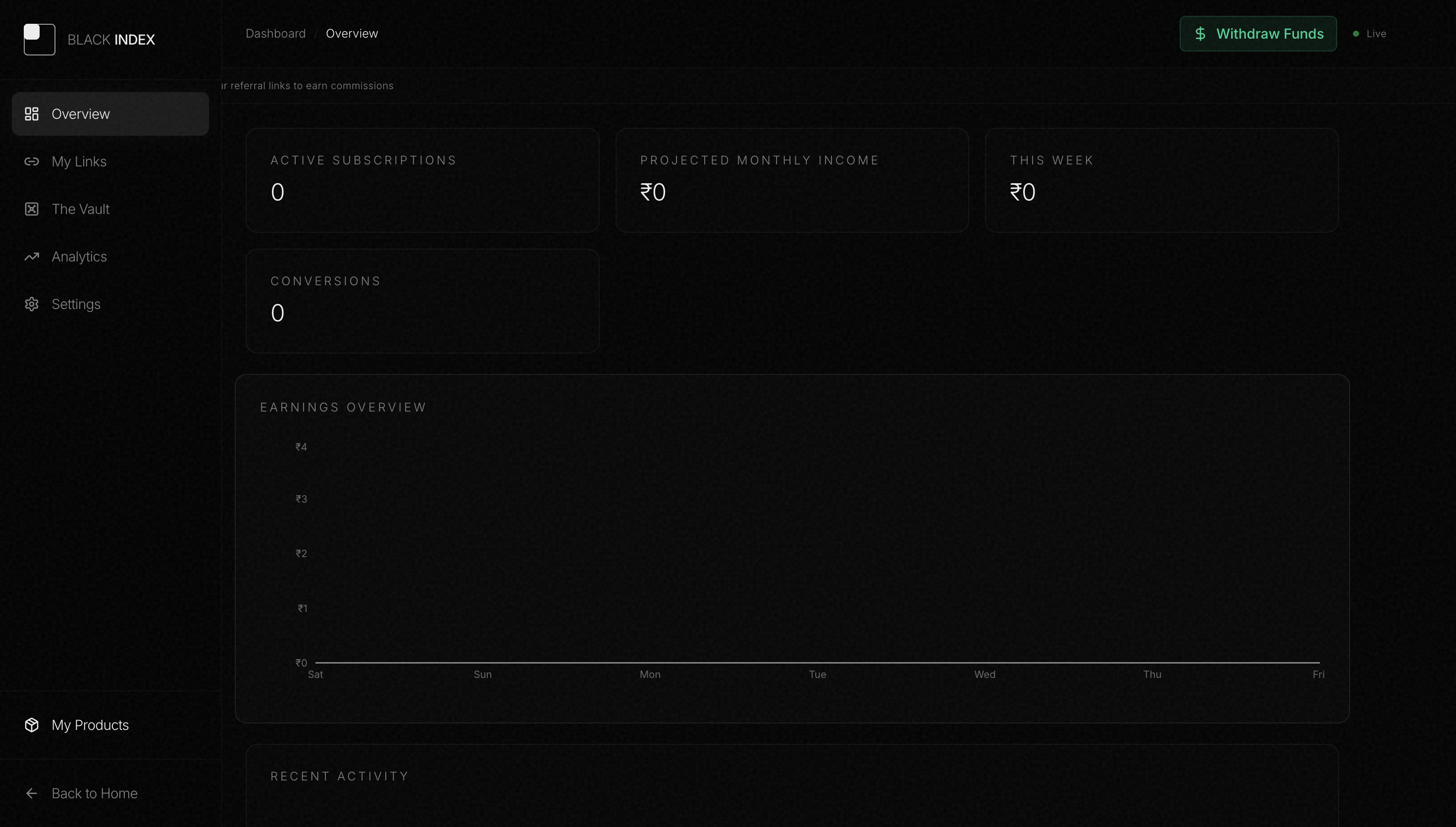Click the BLACK INDEX brand name

(111, 40)
